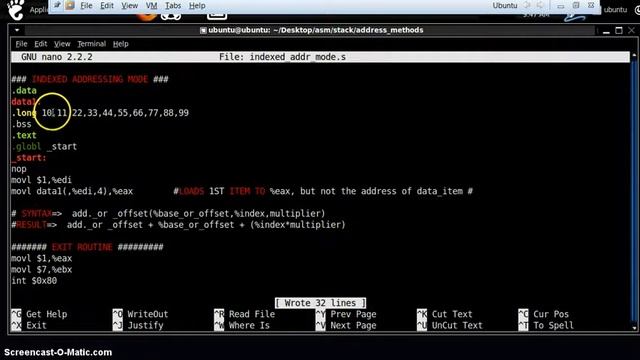Click the 'int $0x80' line
Viewport: 640px width, 360px height.
click(x=34, y=281)
